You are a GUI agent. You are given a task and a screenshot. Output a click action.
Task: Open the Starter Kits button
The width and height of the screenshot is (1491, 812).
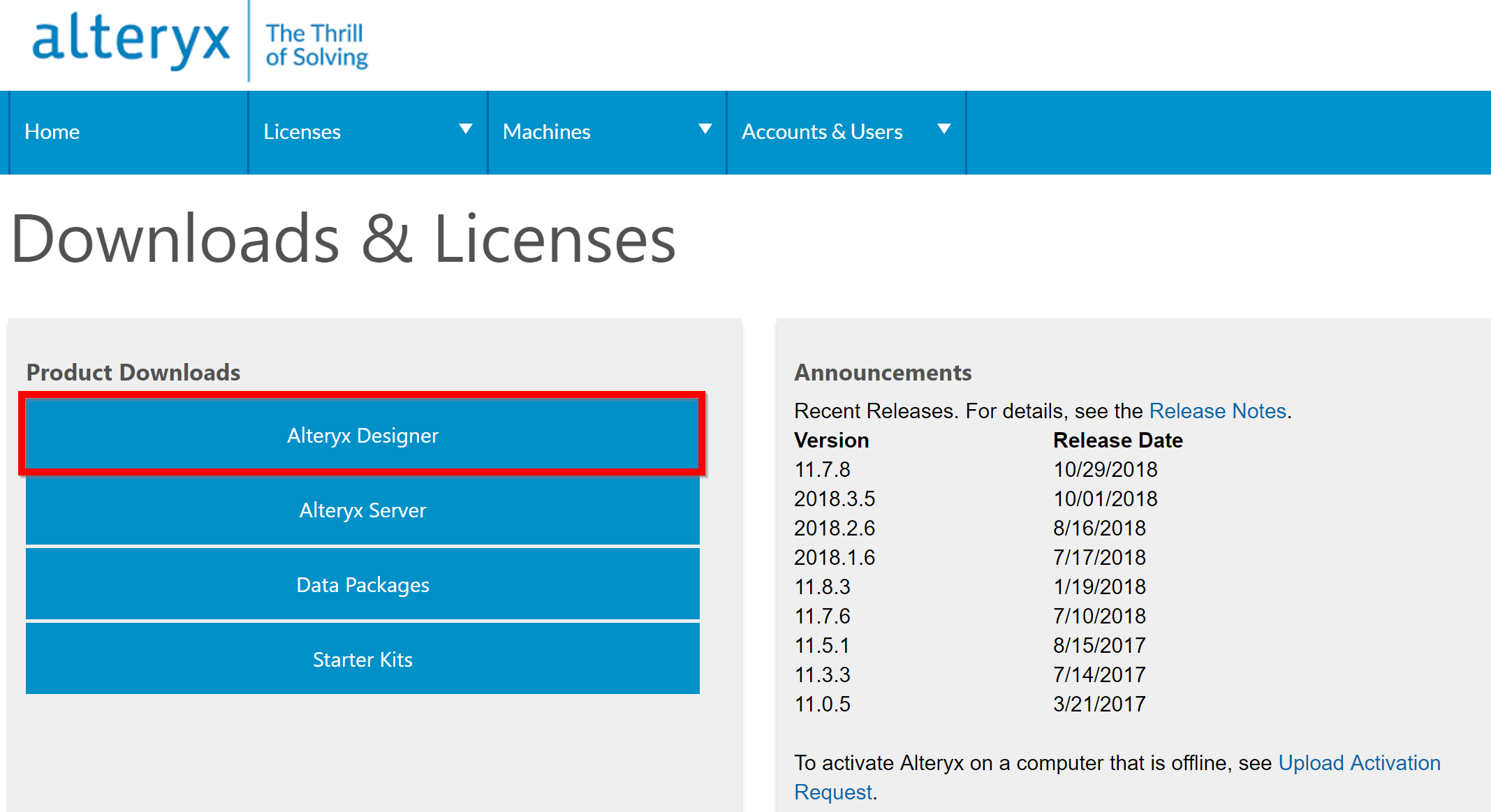point(362,659)
